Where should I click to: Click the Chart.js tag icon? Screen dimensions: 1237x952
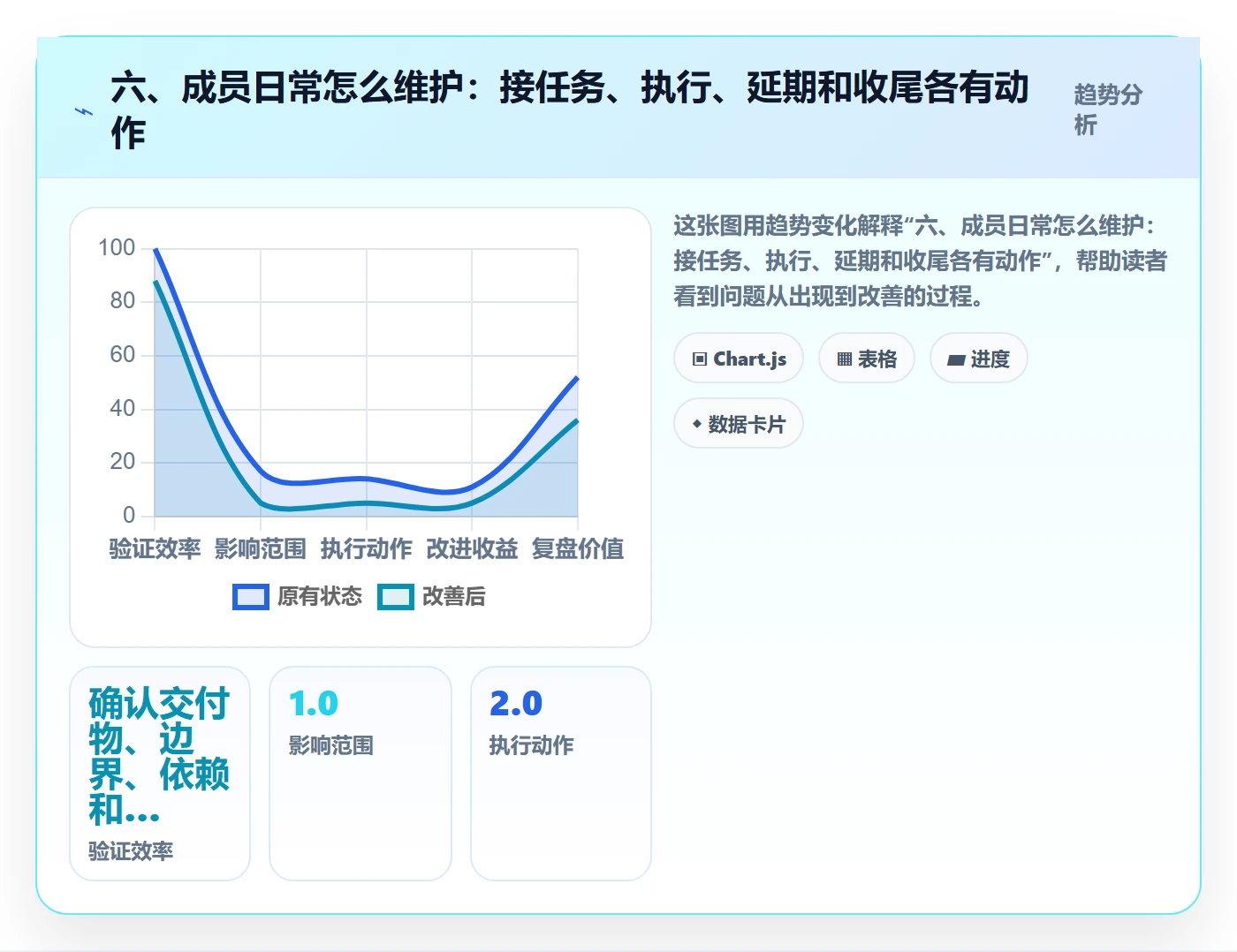point(700,359)
